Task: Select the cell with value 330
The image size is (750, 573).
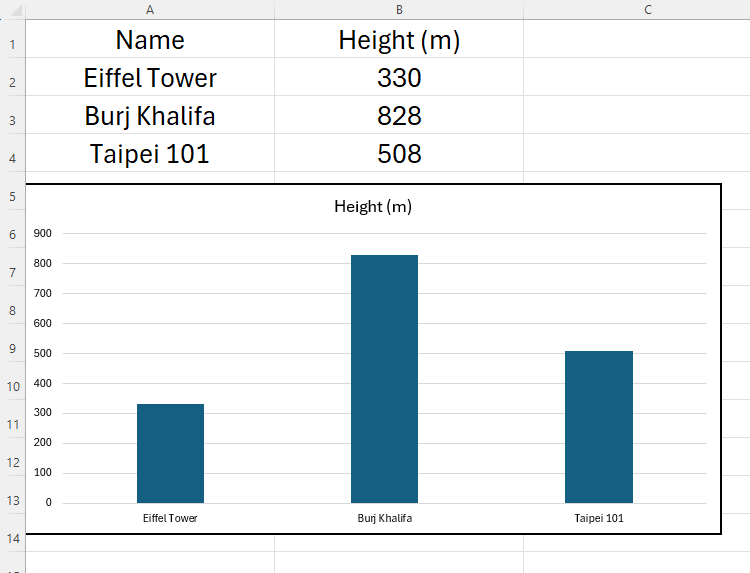Action: click(x=399, y=77)
